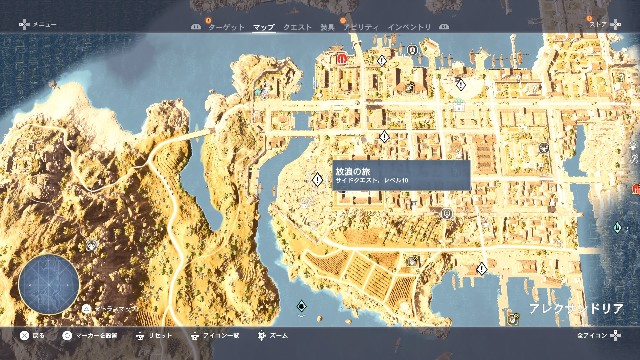Switch to the クエスト tab

297,27
